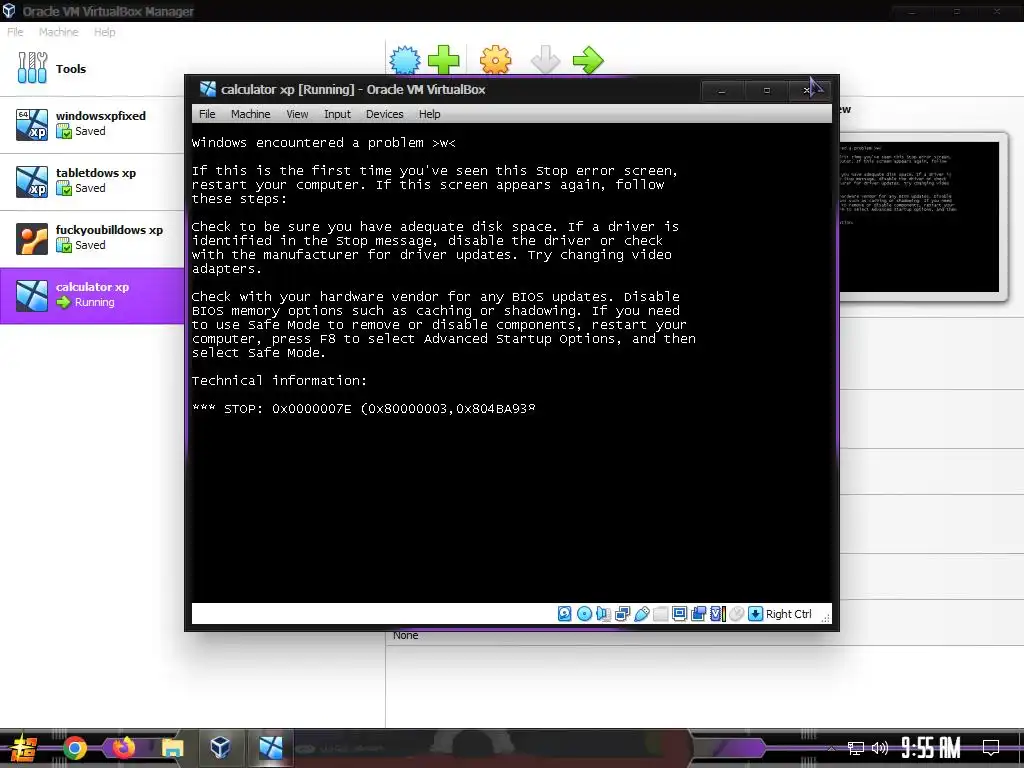This screenshot has height=768, width=1024.
Task: Click the CPU virtualization V indicator icon
Action: pos(718,614)
